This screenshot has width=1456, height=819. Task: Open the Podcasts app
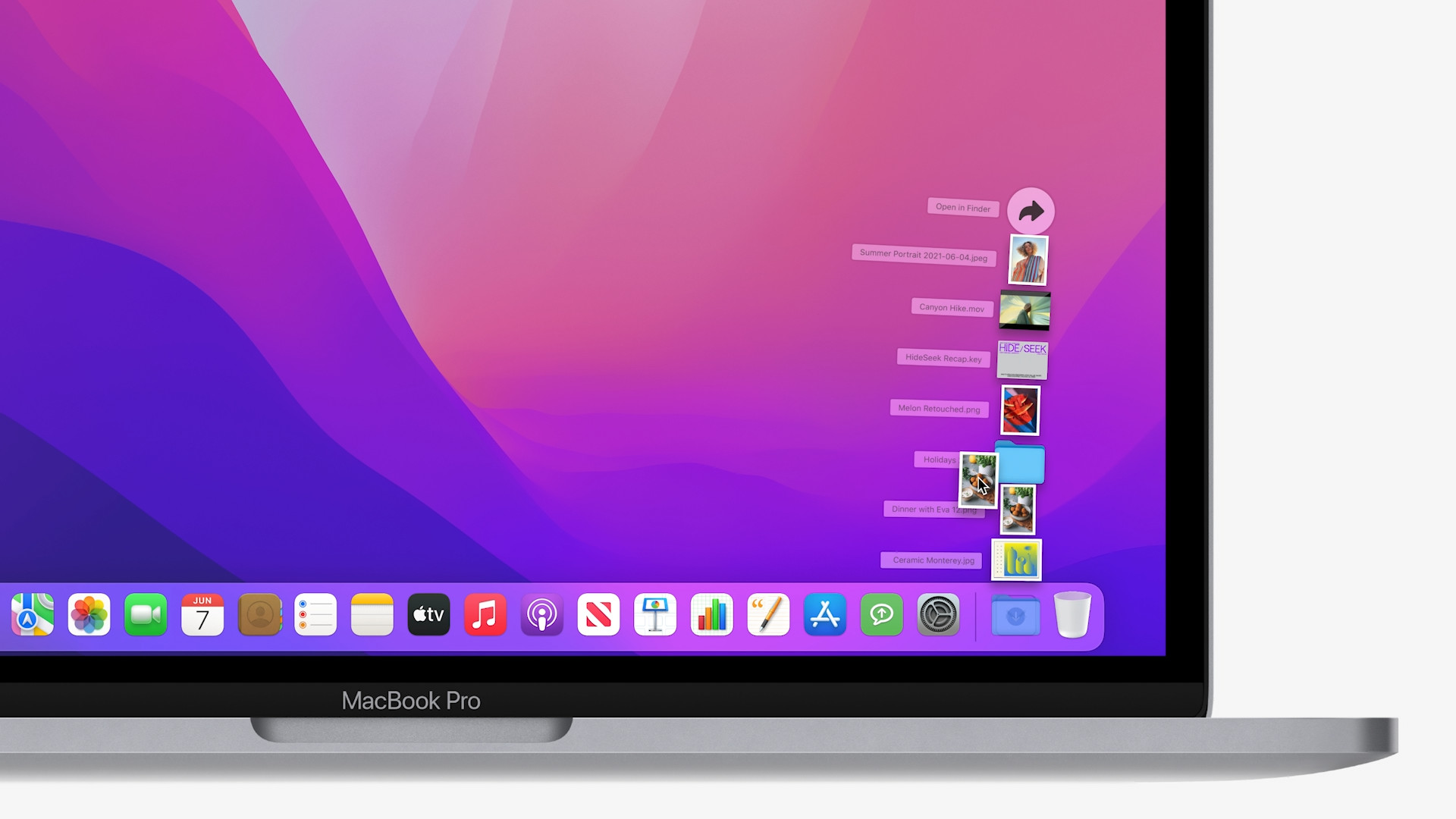tap(541, 615)
